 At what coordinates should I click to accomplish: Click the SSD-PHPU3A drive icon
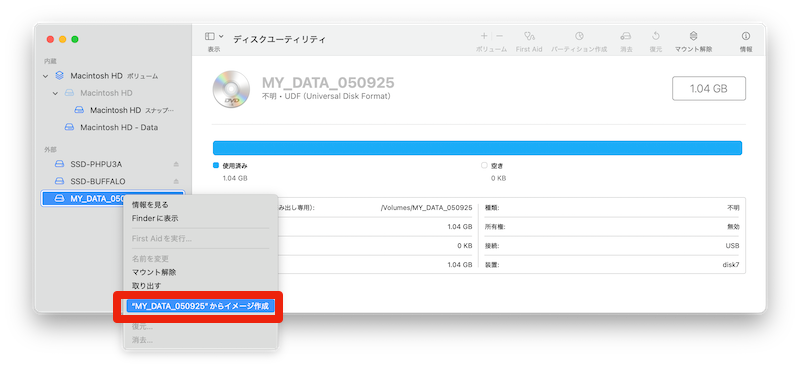(59, 164)
